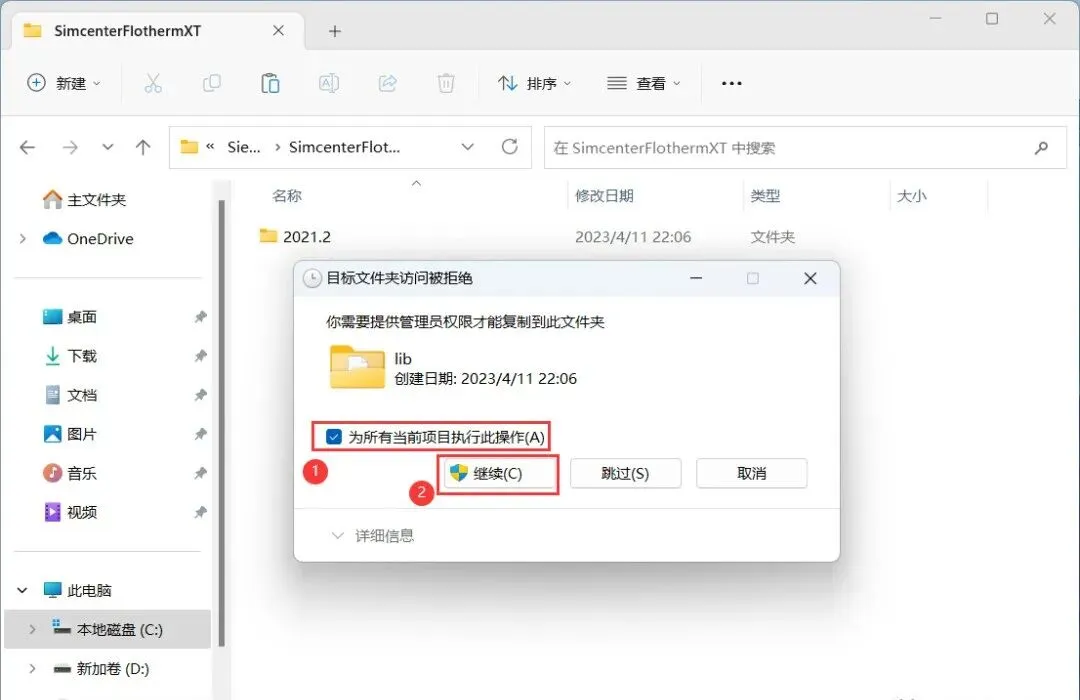The height and width of the screenshot is (700, 1080).
Task: Unpin 图片 with its pin icon
Action: [200, 434]
